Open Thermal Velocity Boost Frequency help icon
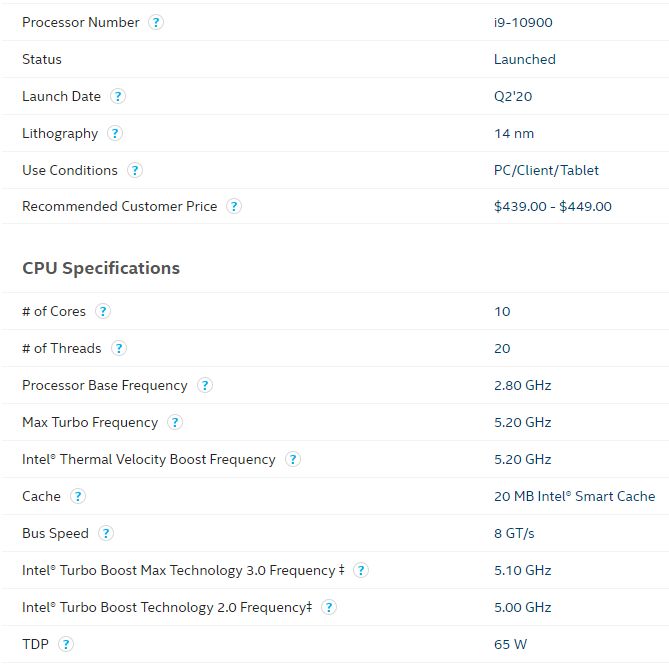 pyautogui.click(x=293, y=459)
